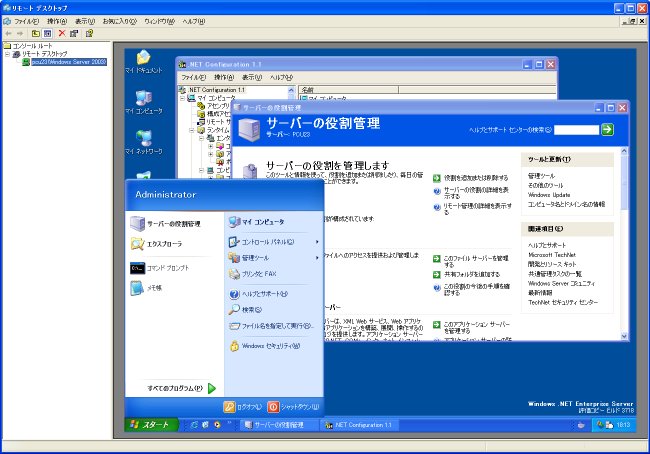Click the 名前 column header in .NET Configuration

[x=348, y=90]
